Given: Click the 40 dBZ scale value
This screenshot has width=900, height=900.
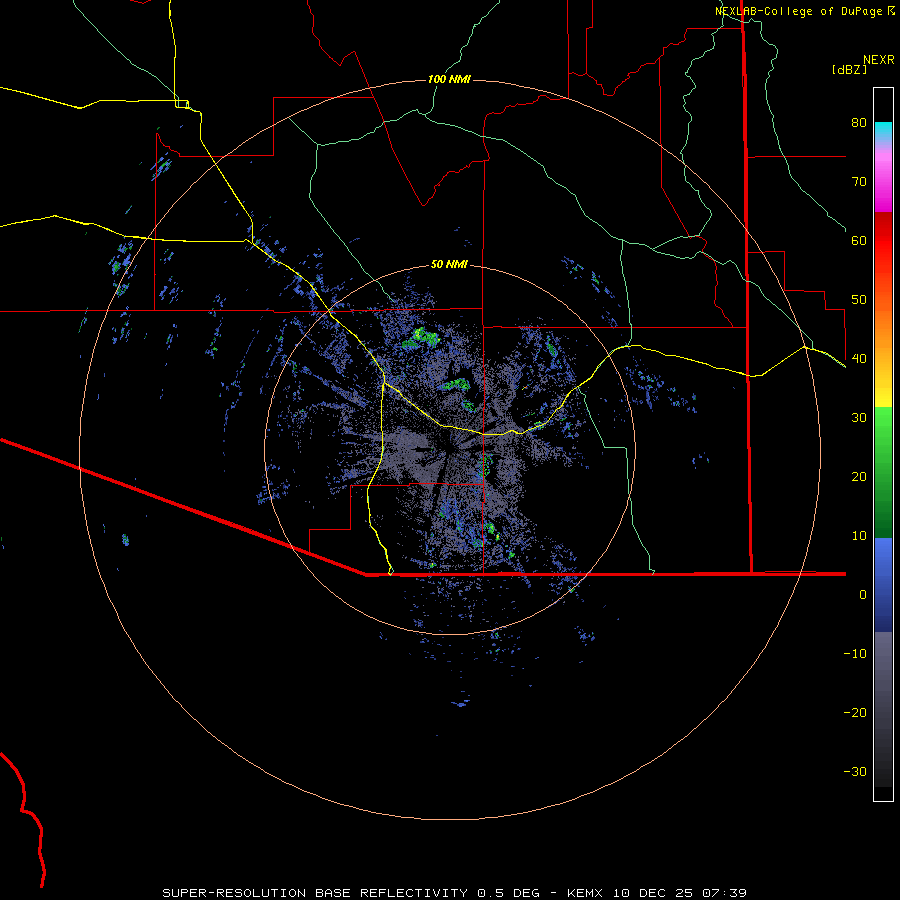Looking at the screenshot, I should [x=859, y=359].
